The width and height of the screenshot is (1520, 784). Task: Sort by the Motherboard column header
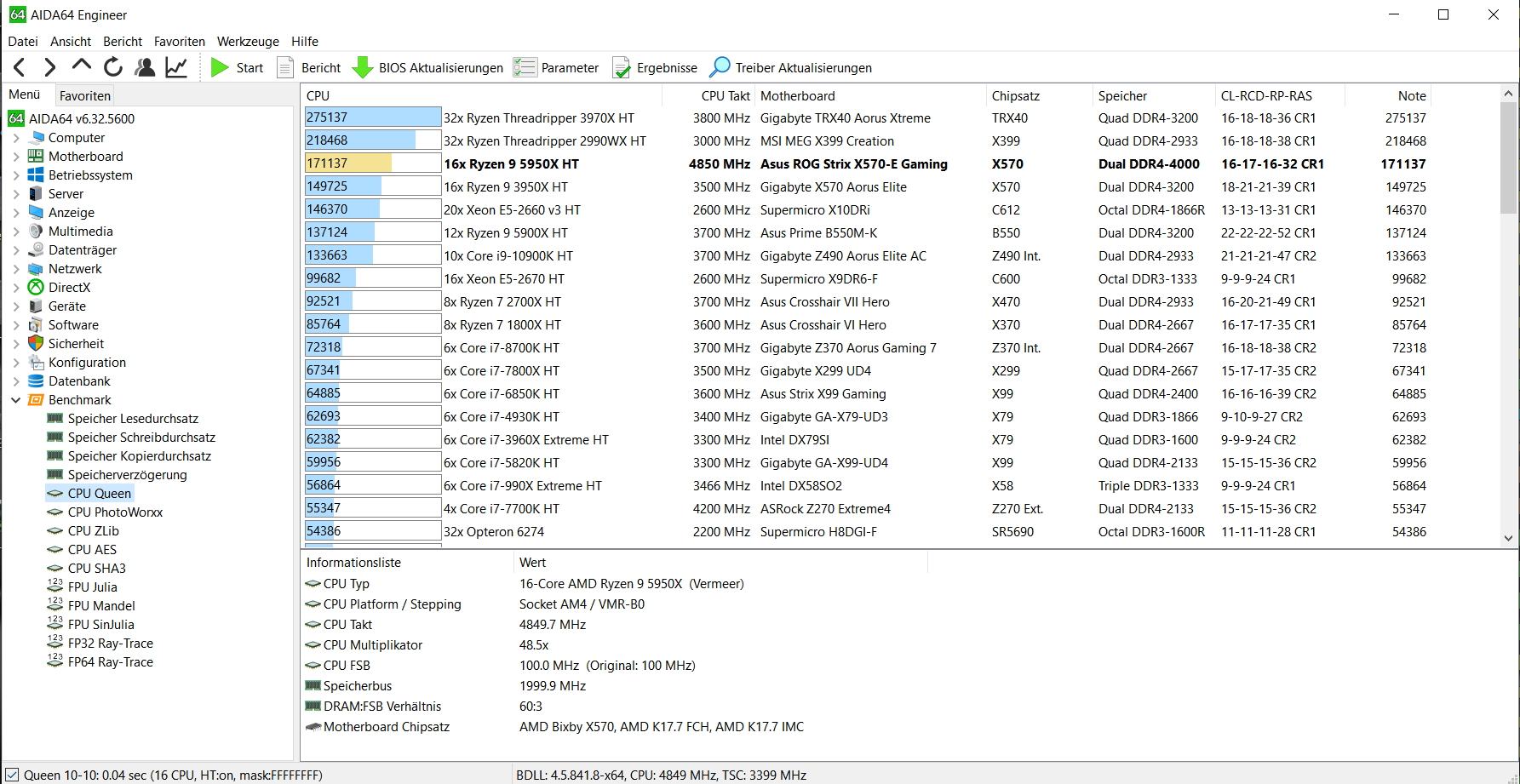point(870,95)
